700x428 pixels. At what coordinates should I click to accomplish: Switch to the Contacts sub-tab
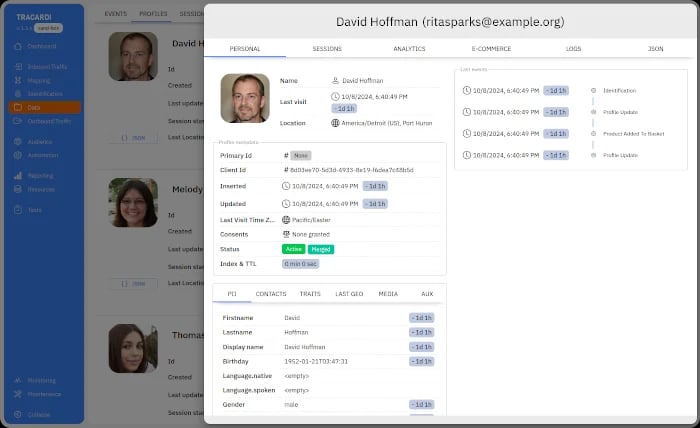coord(271,294)
